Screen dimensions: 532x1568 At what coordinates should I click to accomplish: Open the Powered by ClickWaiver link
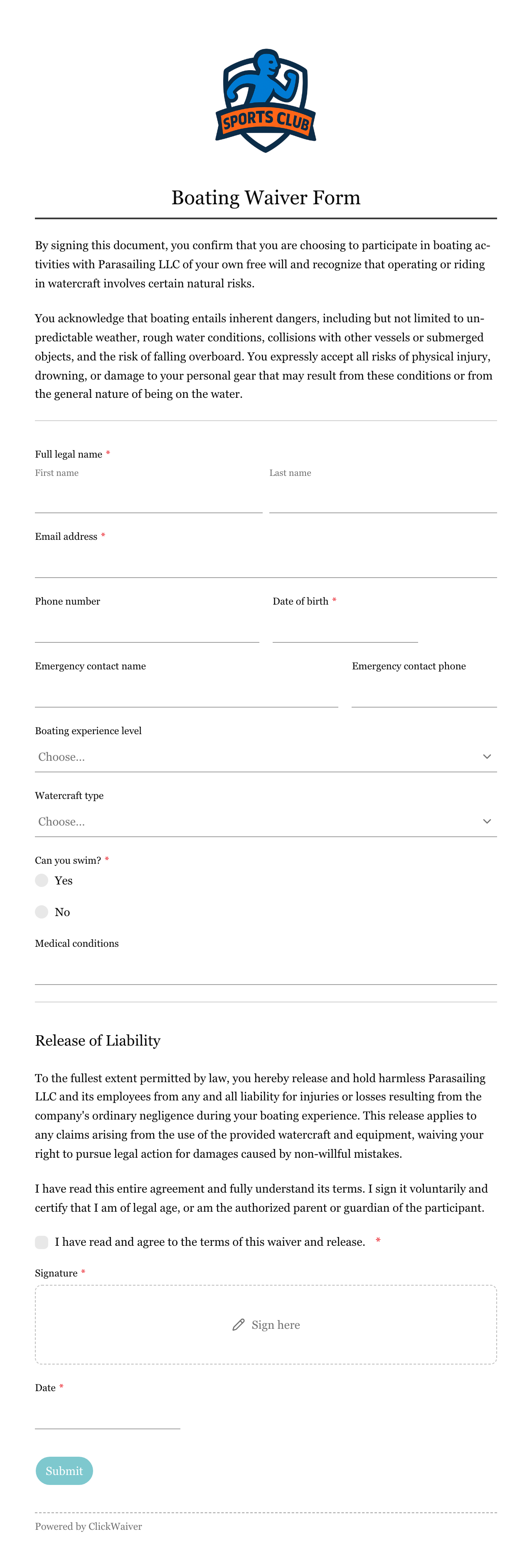(89, 1526)
